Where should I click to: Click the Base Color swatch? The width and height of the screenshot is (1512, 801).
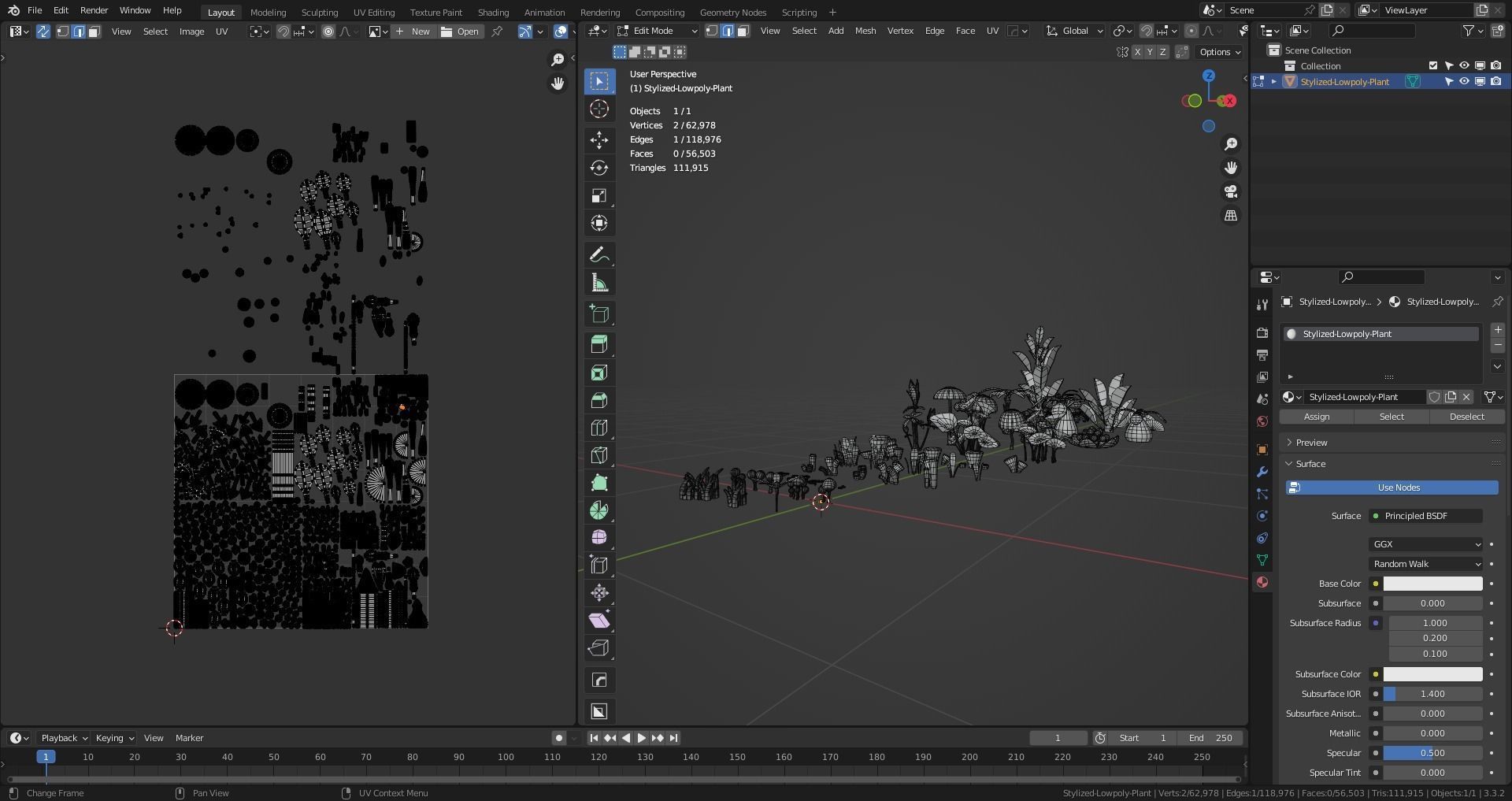point(1432,584)
